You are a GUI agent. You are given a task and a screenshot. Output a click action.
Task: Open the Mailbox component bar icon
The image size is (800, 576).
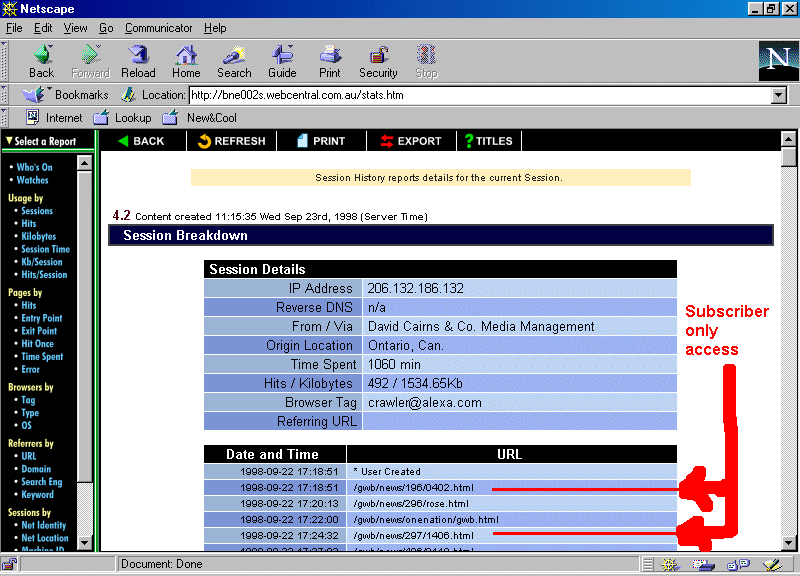click(704, 564)
